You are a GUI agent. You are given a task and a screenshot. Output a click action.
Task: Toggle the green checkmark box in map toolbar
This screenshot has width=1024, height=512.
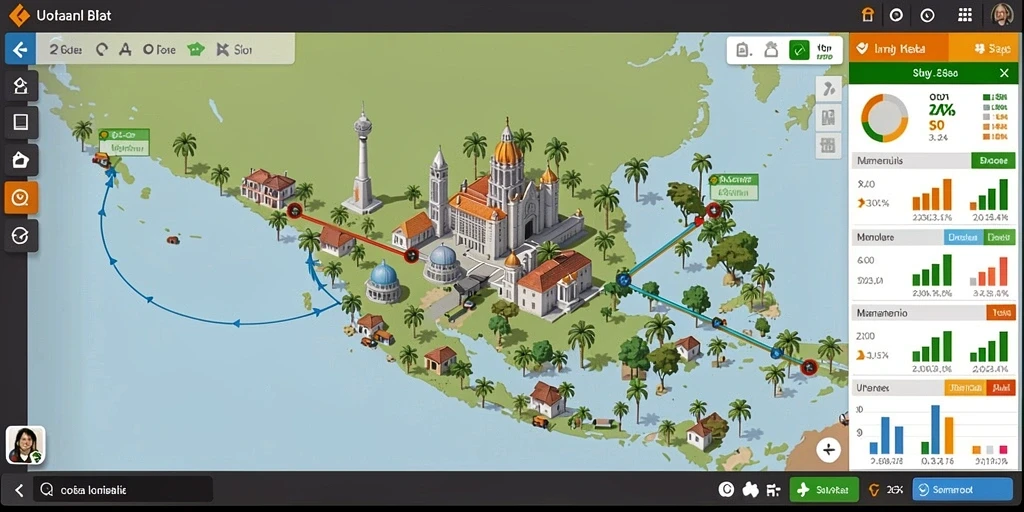click(799, 50)
